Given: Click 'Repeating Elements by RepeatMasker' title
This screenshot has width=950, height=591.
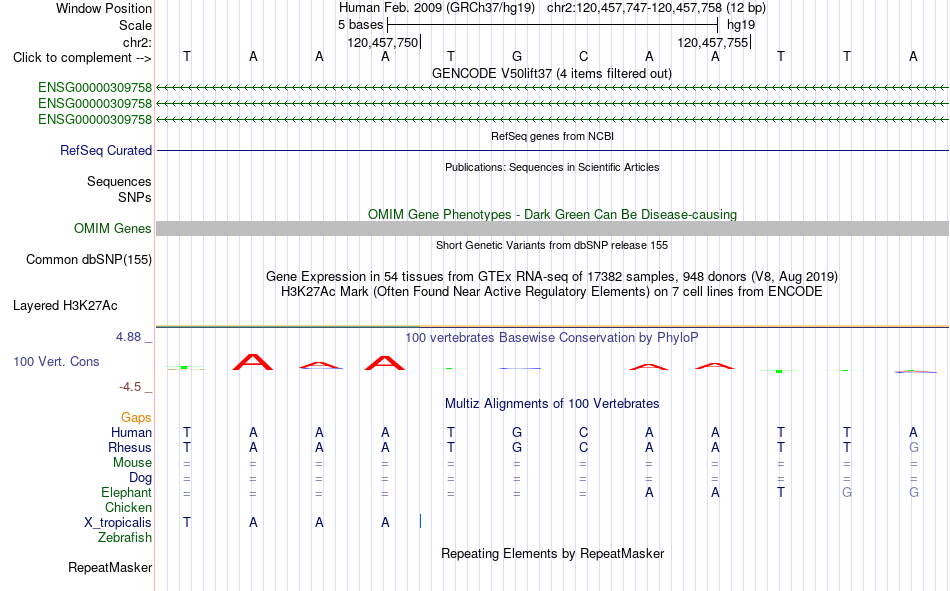Looking at the screenshot, I should point(553,553).
